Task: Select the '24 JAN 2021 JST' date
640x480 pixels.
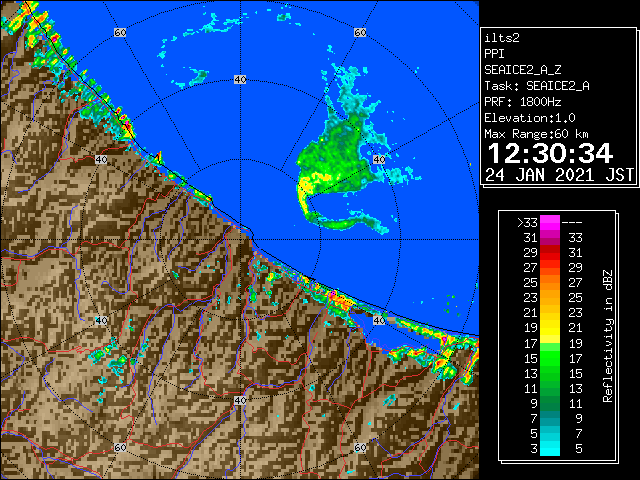Action: click(x=559, y=175)
